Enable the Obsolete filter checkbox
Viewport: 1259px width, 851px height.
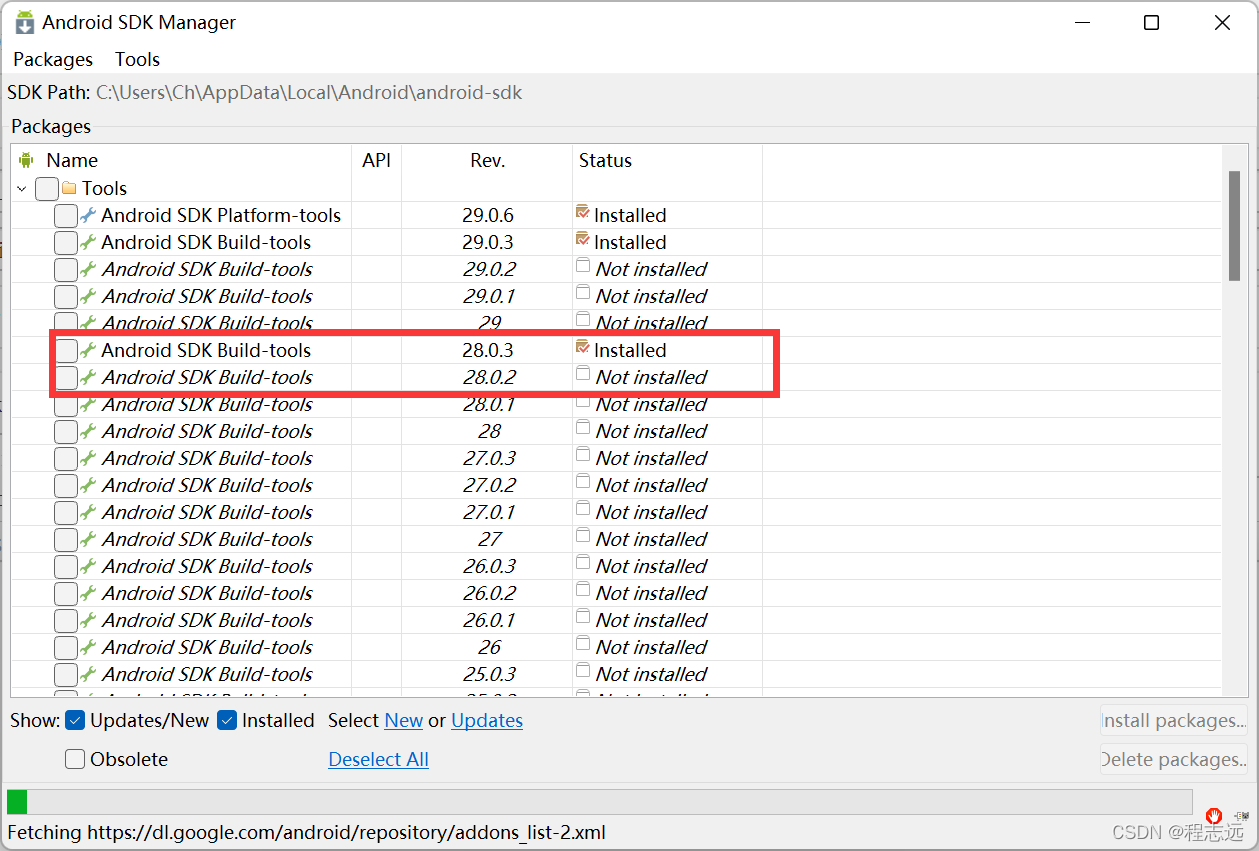pos(75,759)
